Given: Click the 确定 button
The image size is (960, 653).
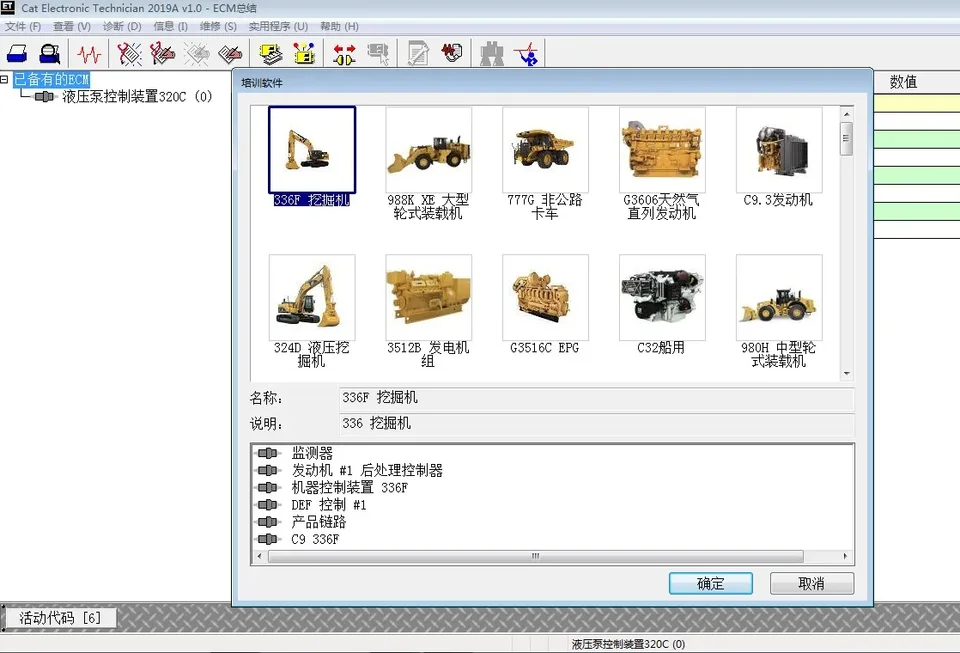Looking at the screenshot, I should pyautogui.click(x=711, y=583).
